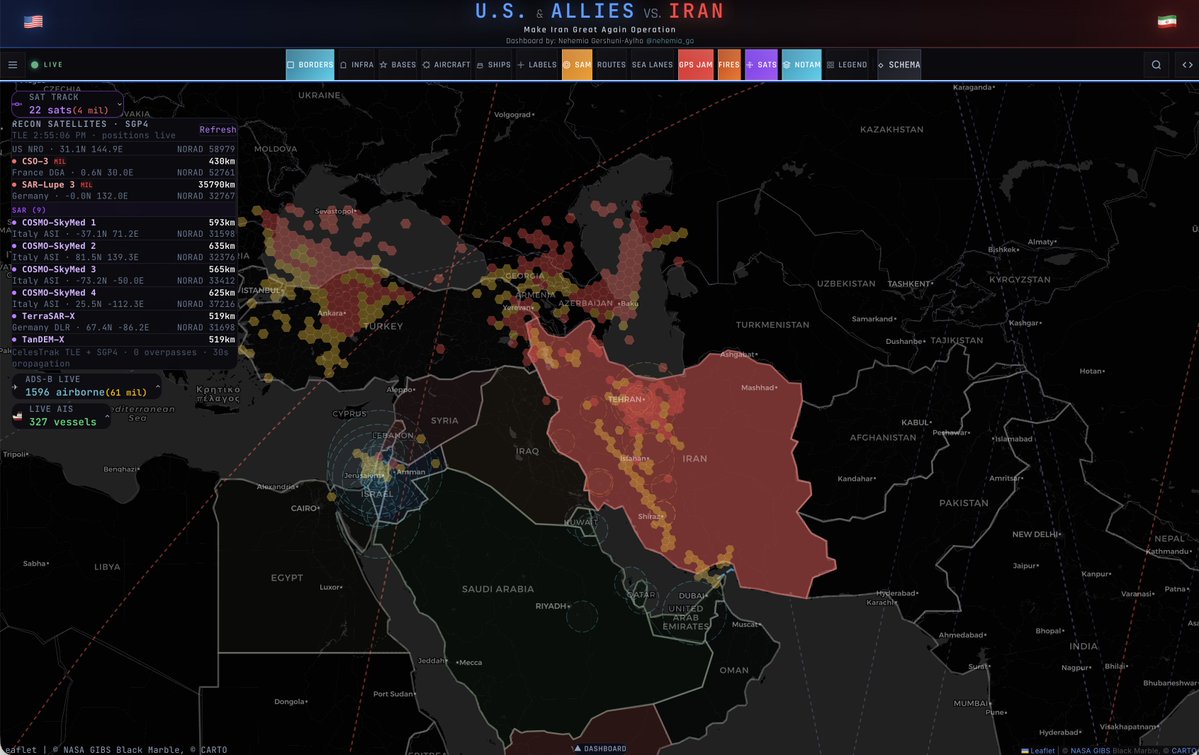Viewport: 1199px width, 755px height.
Task: Expand the LIVE AIS panel chevron
Action: [x=107, y=416]
